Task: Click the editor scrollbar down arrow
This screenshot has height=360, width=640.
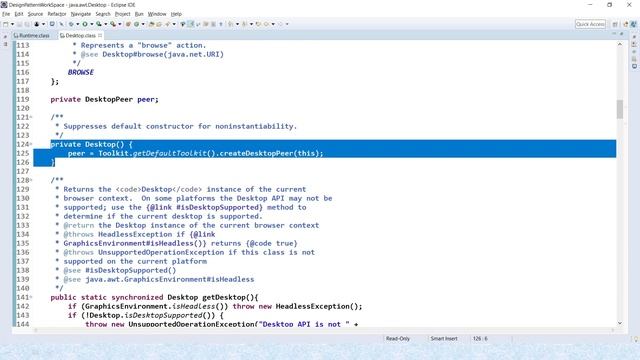Action: (620, 323)
